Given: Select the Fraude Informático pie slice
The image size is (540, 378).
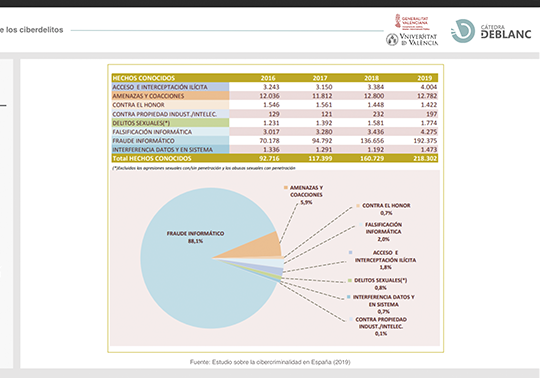Looking at the screenshot, I should [x=193, y=269].
